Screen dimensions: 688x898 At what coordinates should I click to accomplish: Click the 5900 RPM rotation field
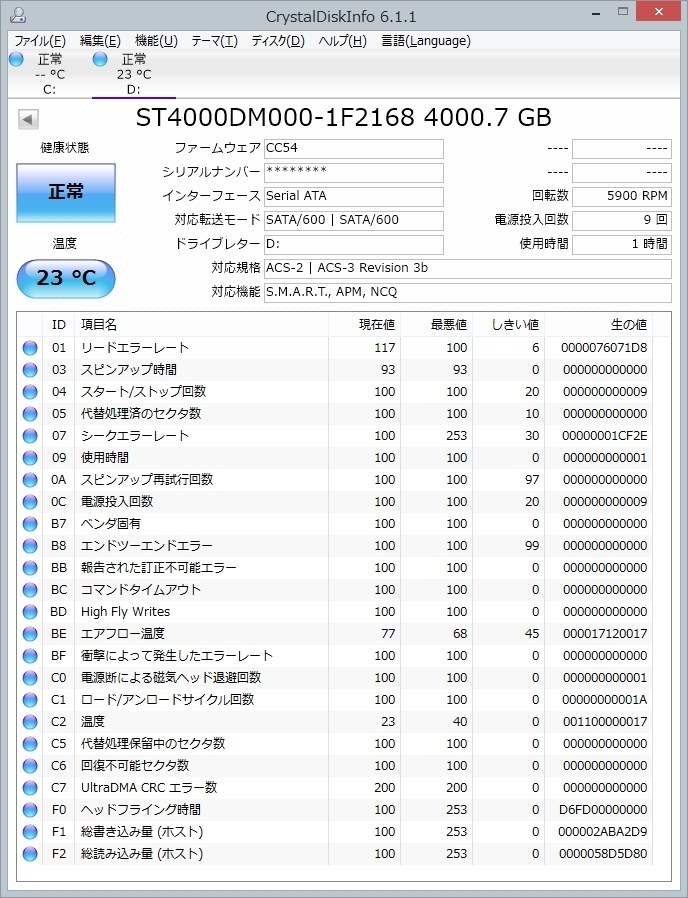[622, 196]
